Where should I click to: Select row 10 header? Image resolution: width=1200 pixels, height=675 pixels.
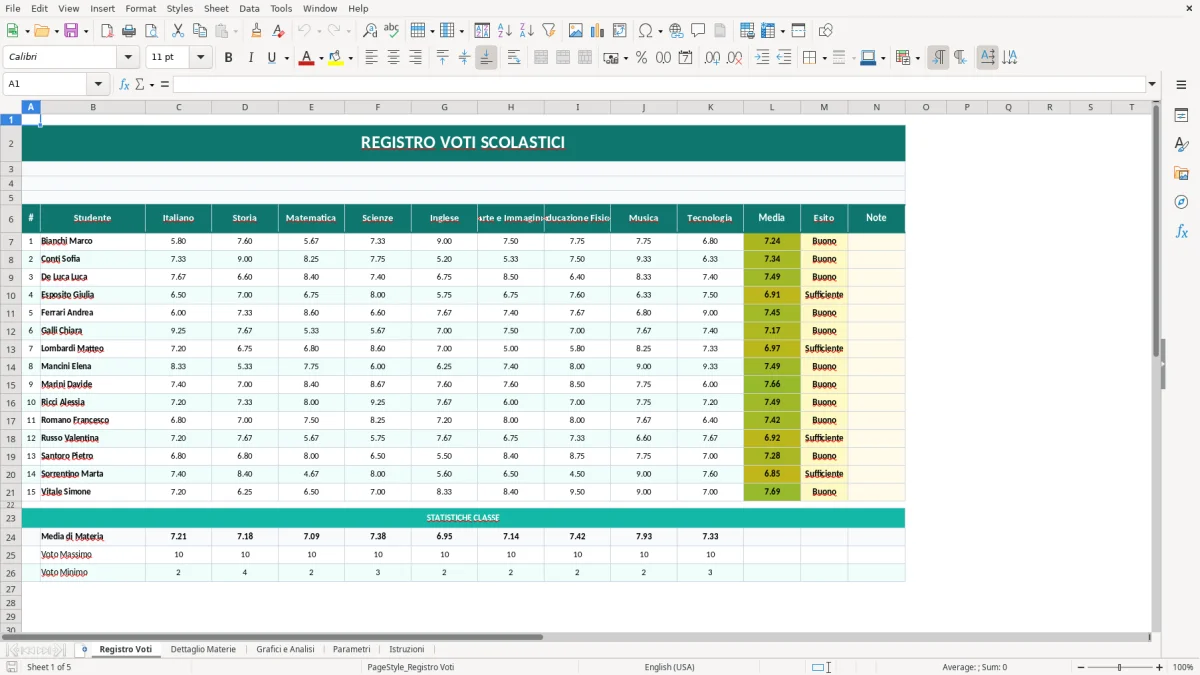(11, 295)
